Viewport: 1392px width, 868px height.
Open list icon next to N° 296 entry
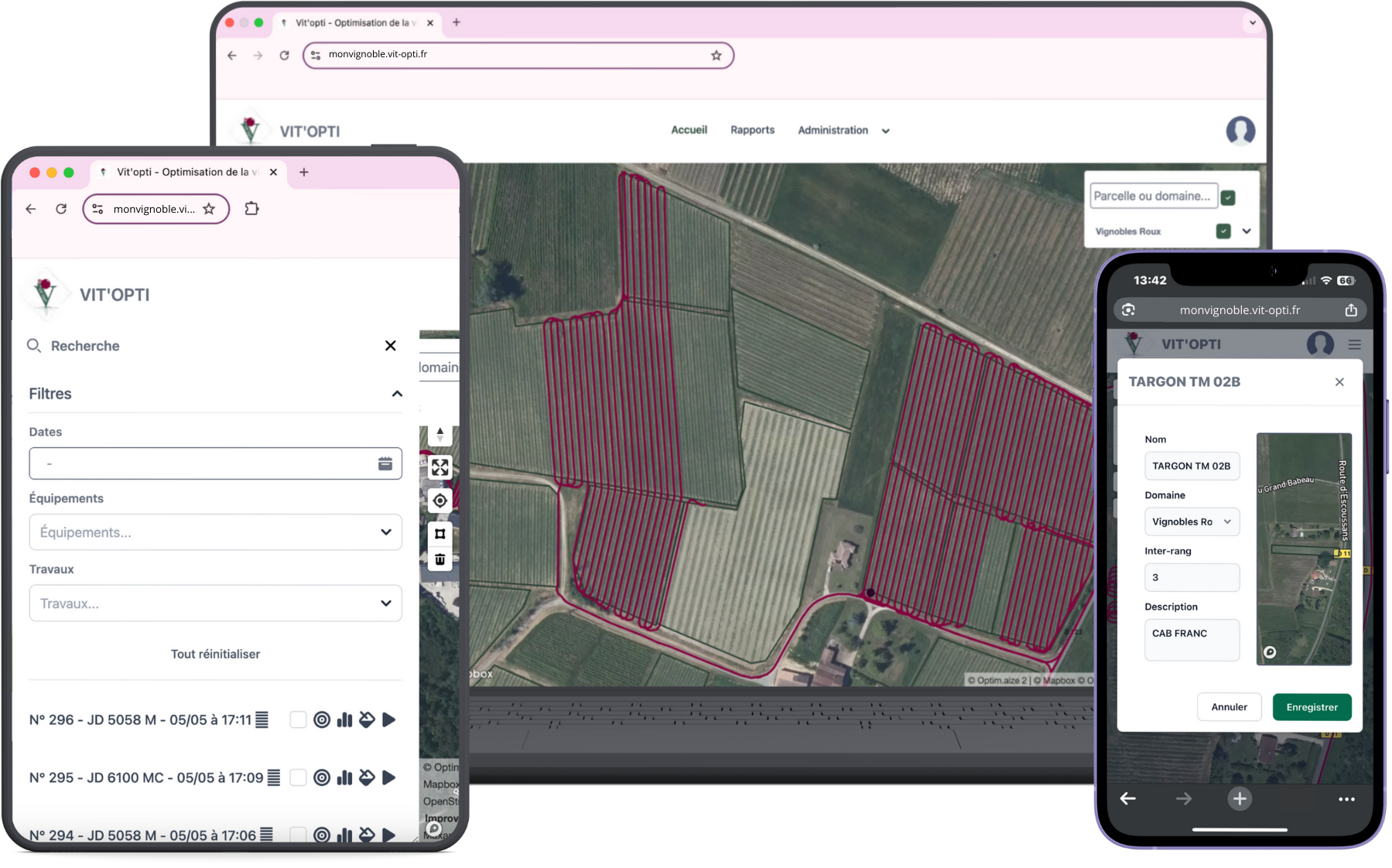(x=262, y=720)
